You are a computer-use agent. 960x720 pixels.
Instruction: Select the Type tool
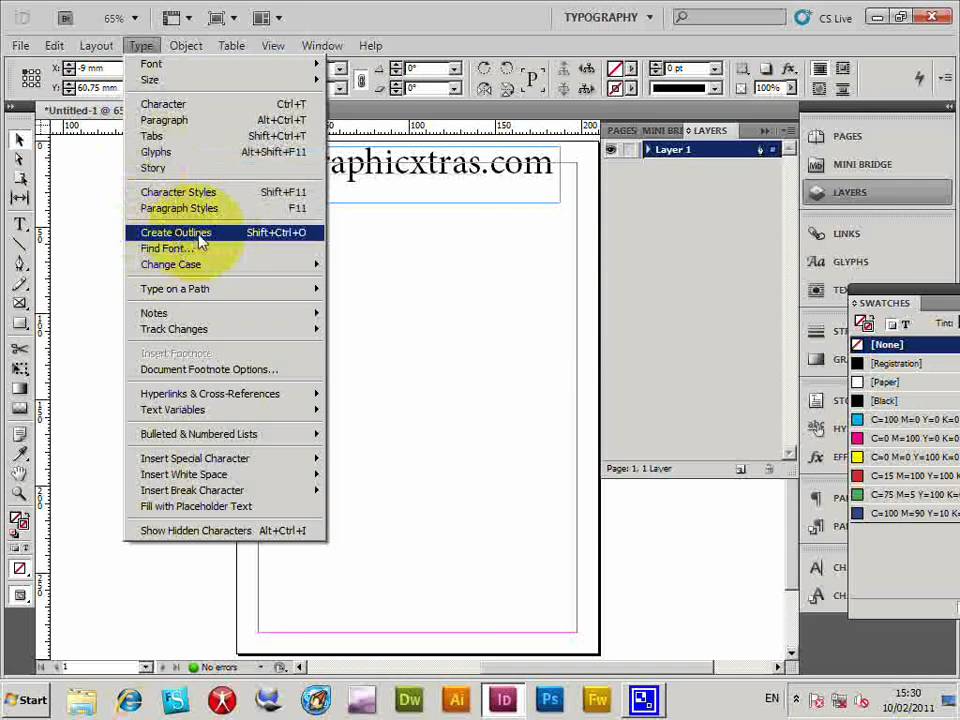(x=19, y=224)
